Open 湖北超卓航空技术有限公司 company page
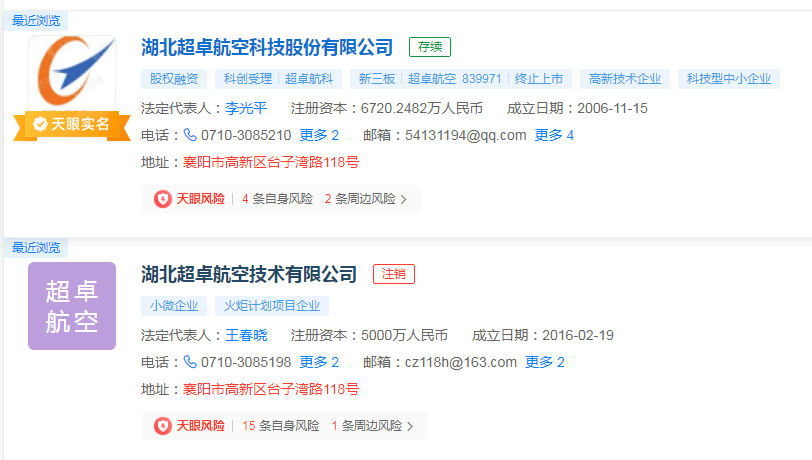 coord(249,274)
